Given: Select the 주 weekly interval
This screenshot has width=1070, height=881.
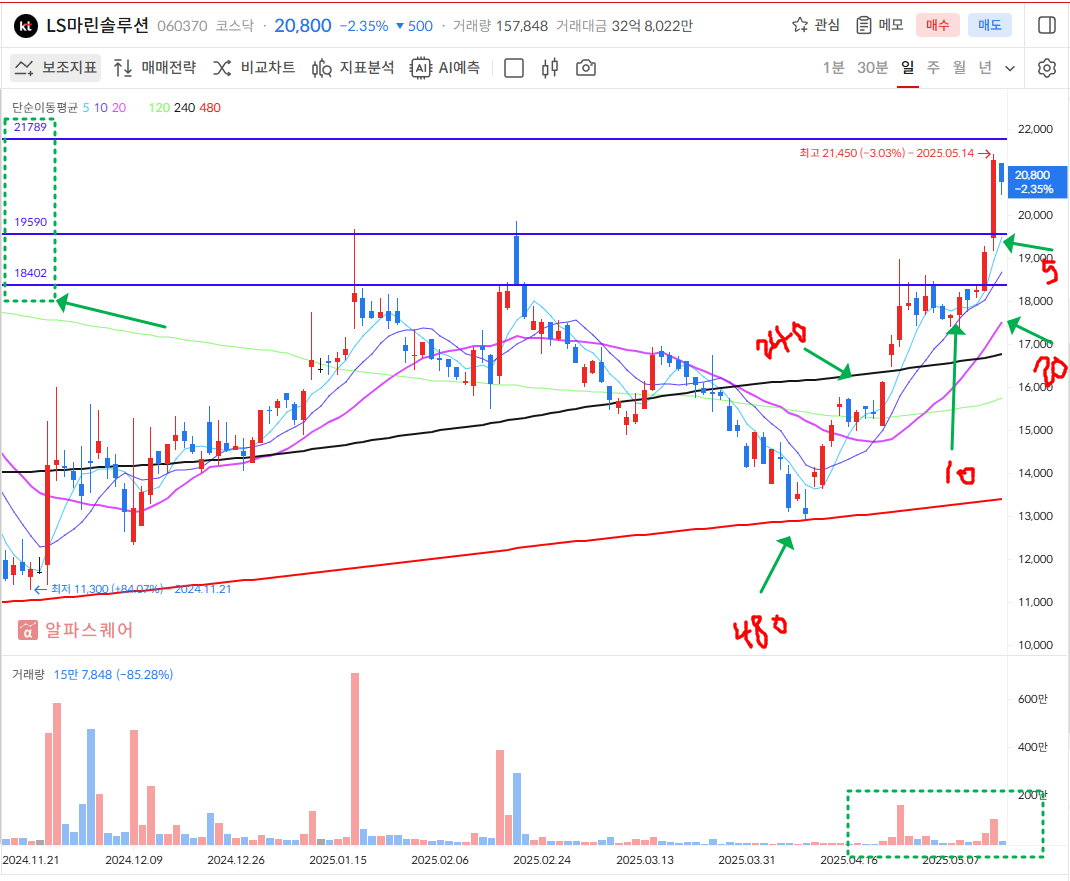Looking at the screenshot, I should pyautogui.click(x=934, y=68).
